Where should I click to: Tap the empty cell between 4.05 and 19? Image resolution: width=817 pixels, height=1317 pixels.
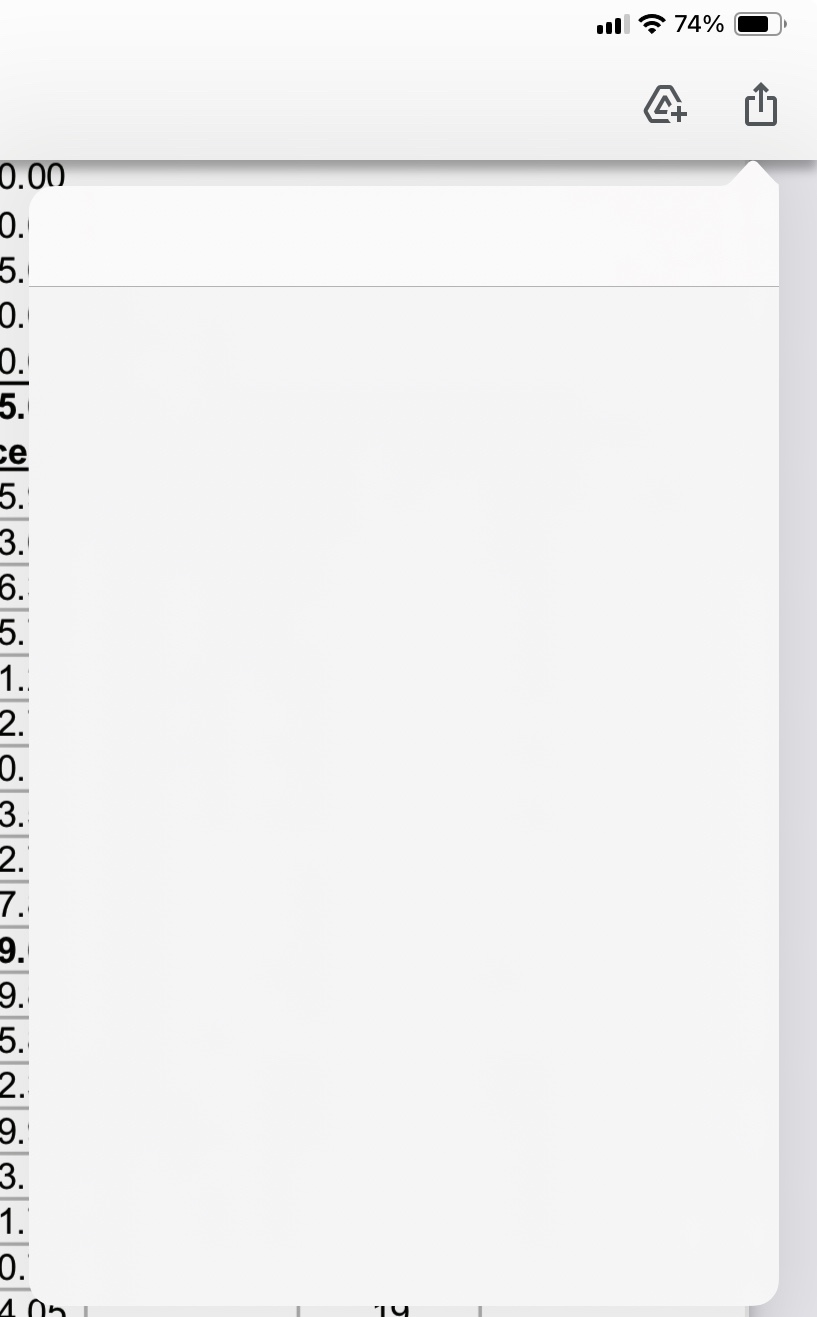[192, 1311]
